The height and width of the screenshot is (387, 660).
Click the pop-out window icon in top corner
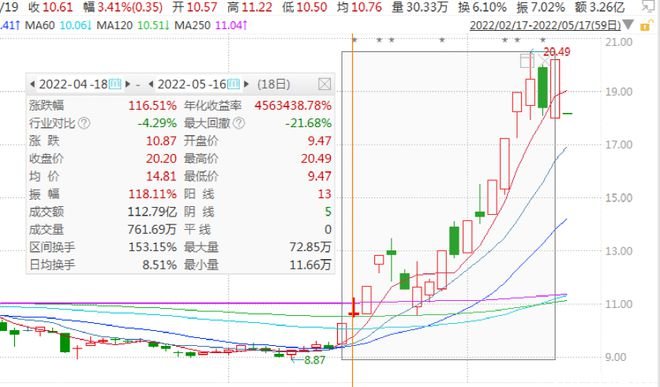pos(649,6)
